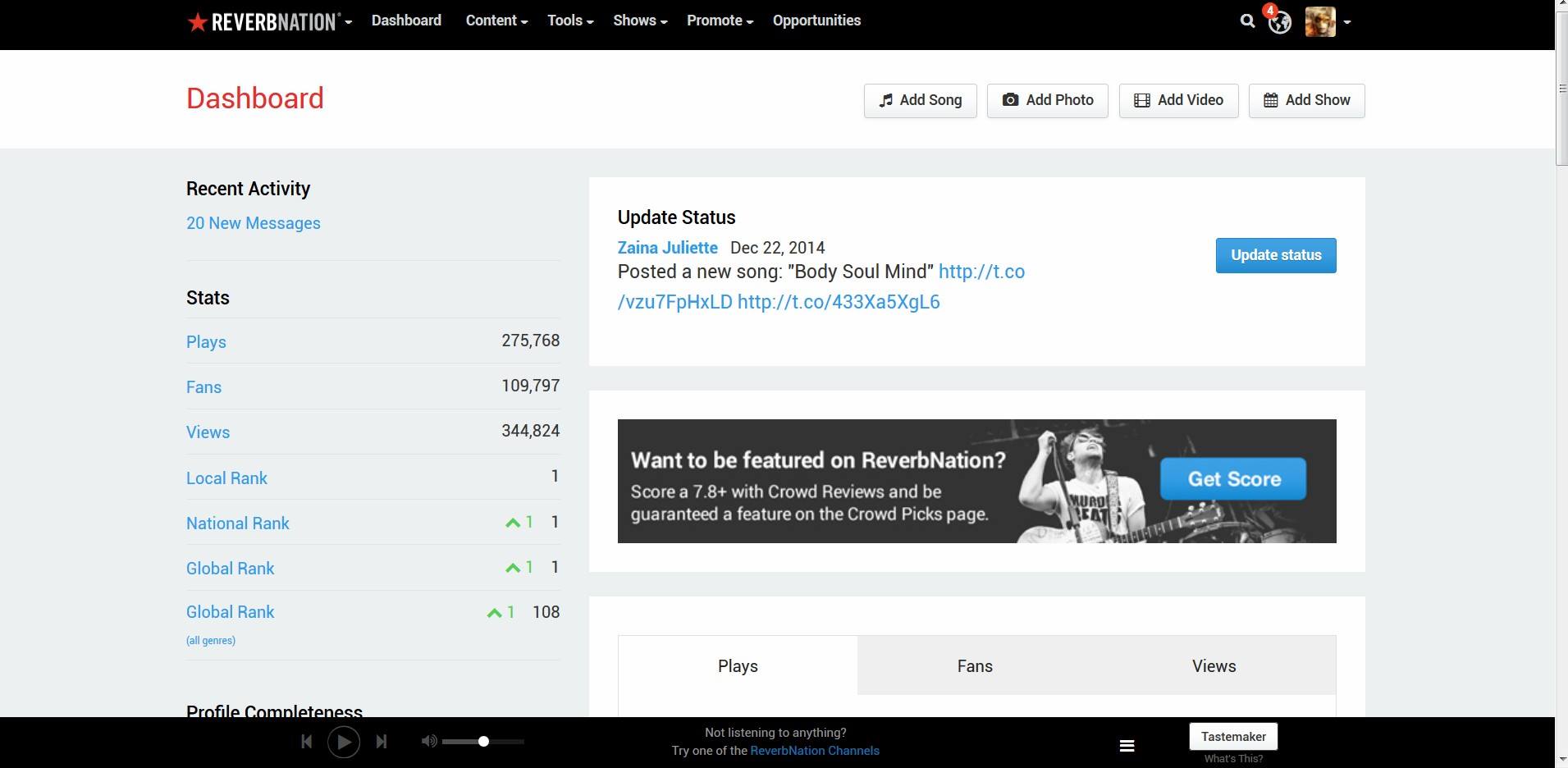Select the Views chart tab
The width and height of the screenshot is (1568, 768).
(1214, 666)
